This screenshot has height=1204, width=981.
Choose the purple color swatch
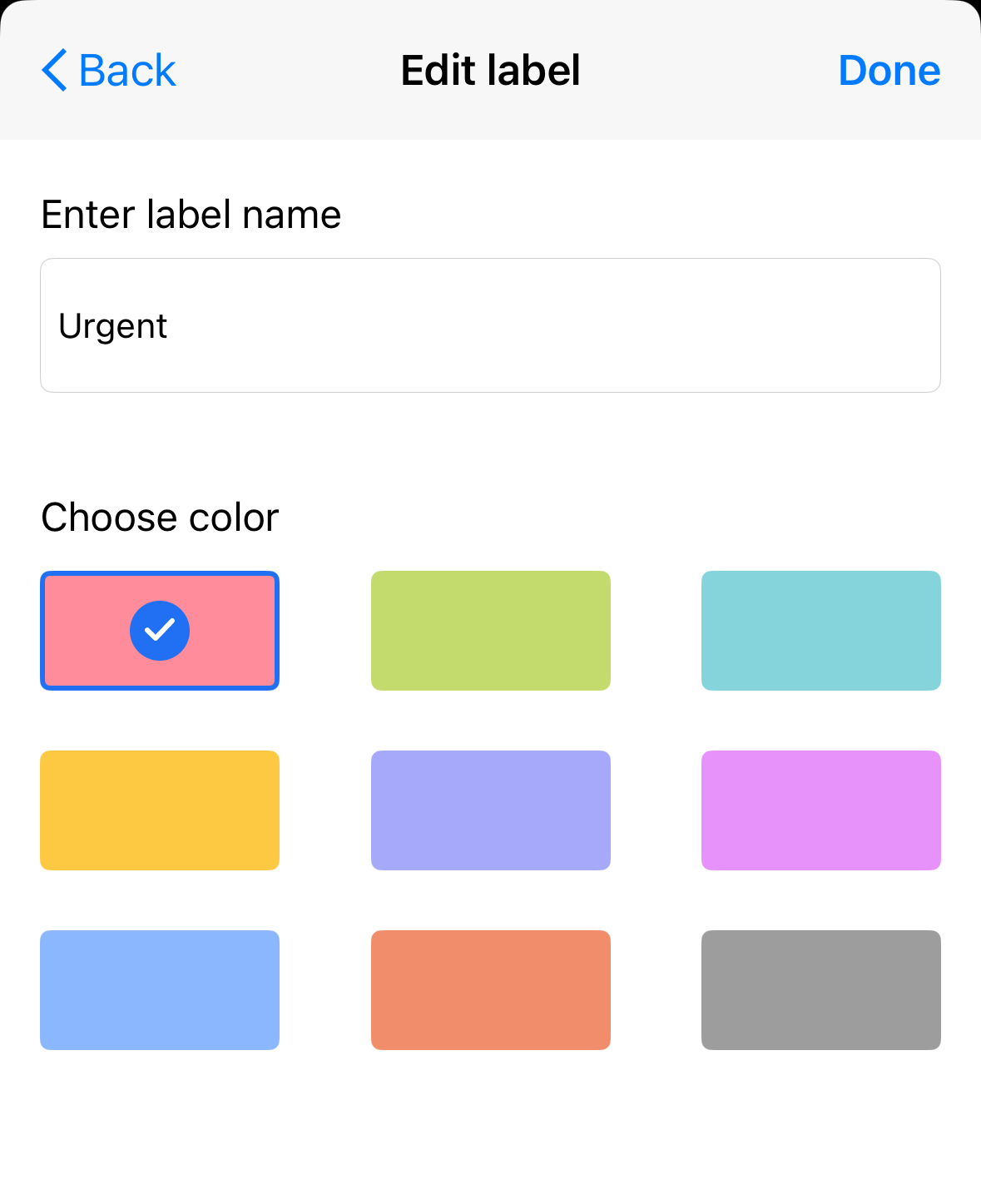click(x=490, y=810)
